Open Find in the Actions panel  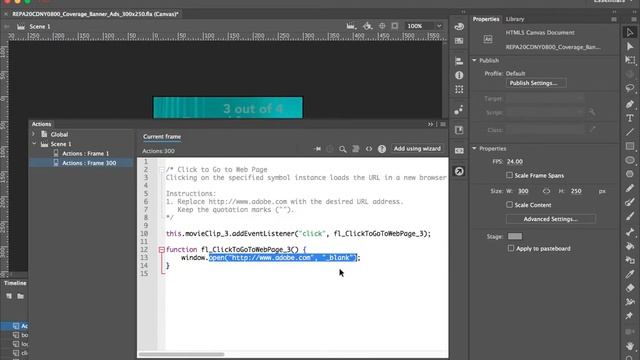[342, 149]
